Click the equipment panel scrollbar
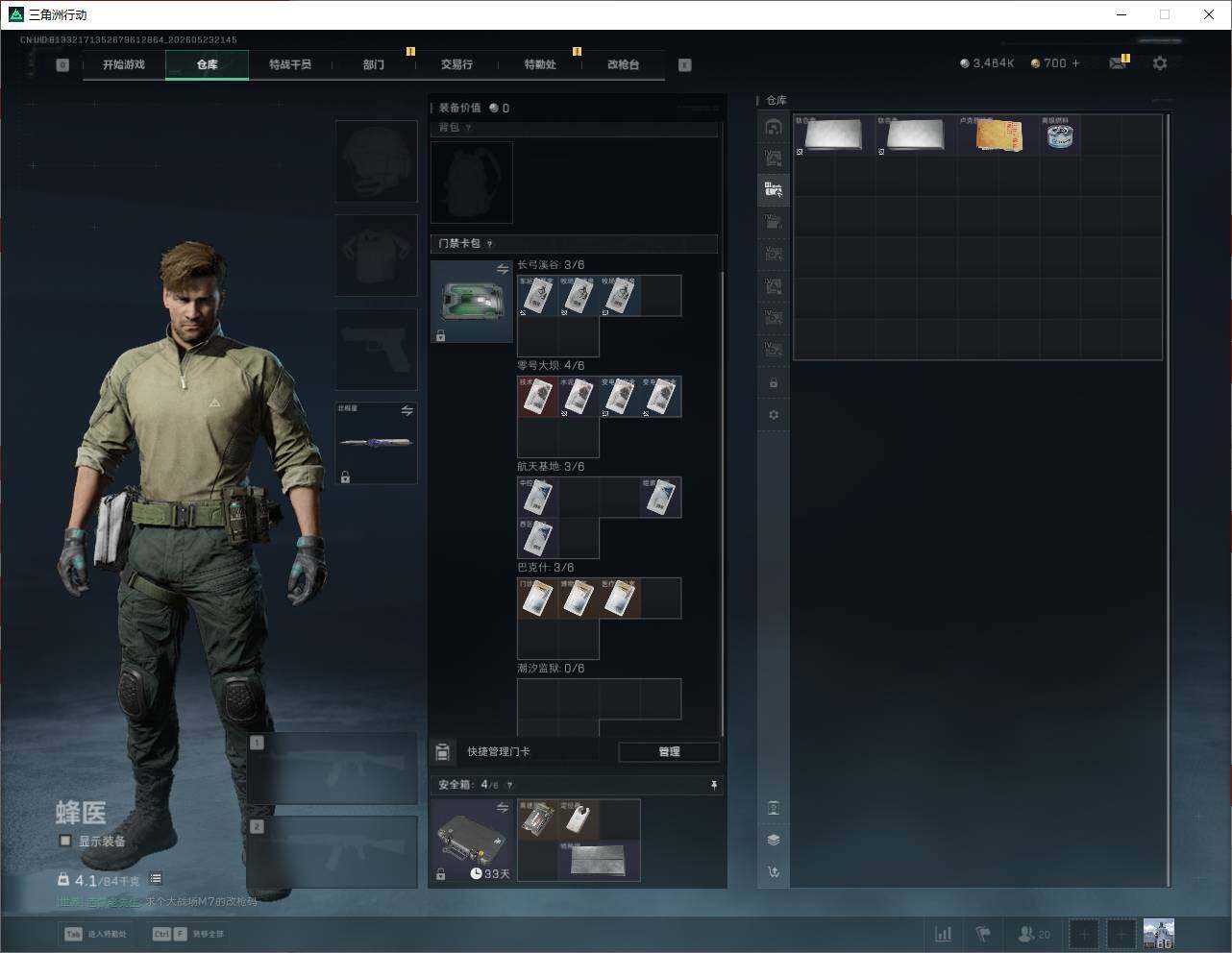The height and width of the screenshot is (953, 1232). pos(722,503)
